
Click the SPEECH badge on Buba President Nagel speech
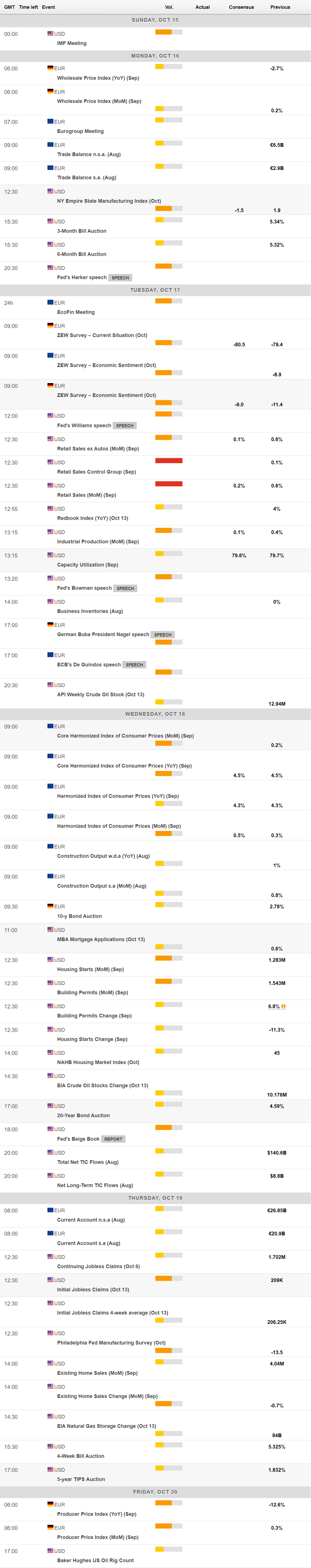pos(163,634)
